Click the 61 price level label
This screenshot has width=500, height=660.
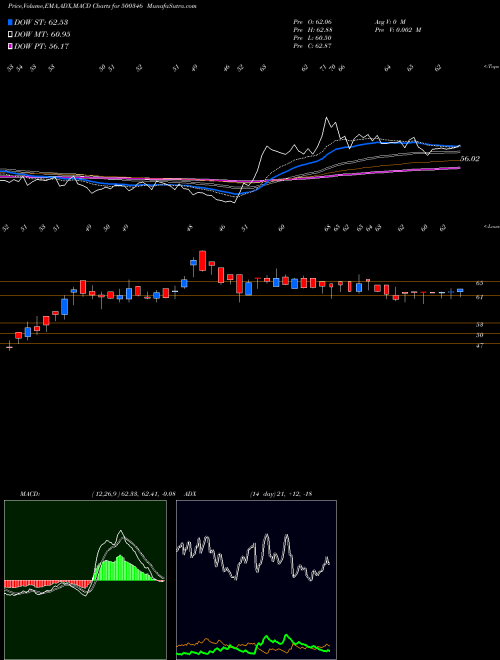point(479,297)
